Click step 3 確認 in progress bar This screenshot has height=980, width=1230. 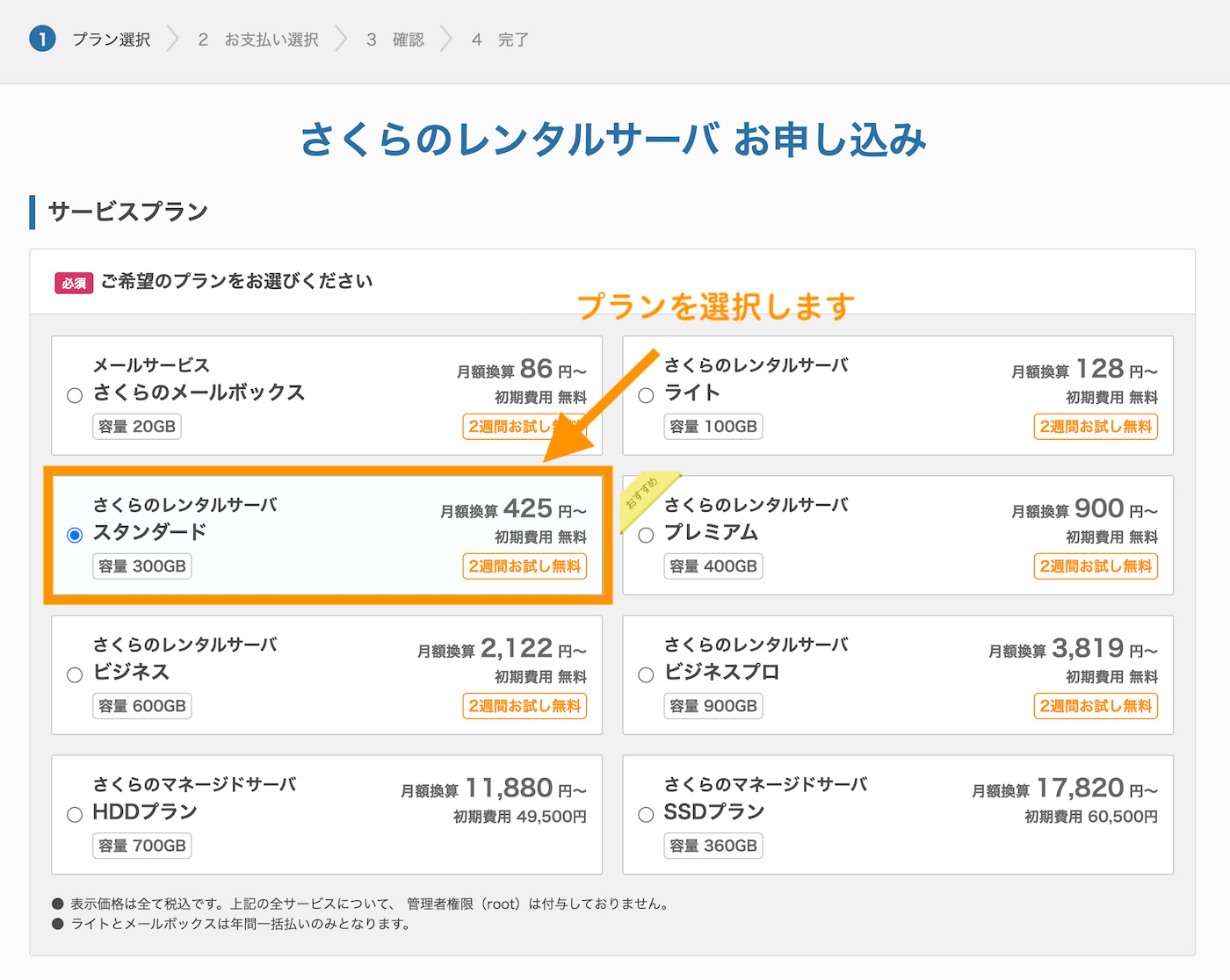pyautogui.click(x=395, y=40)
